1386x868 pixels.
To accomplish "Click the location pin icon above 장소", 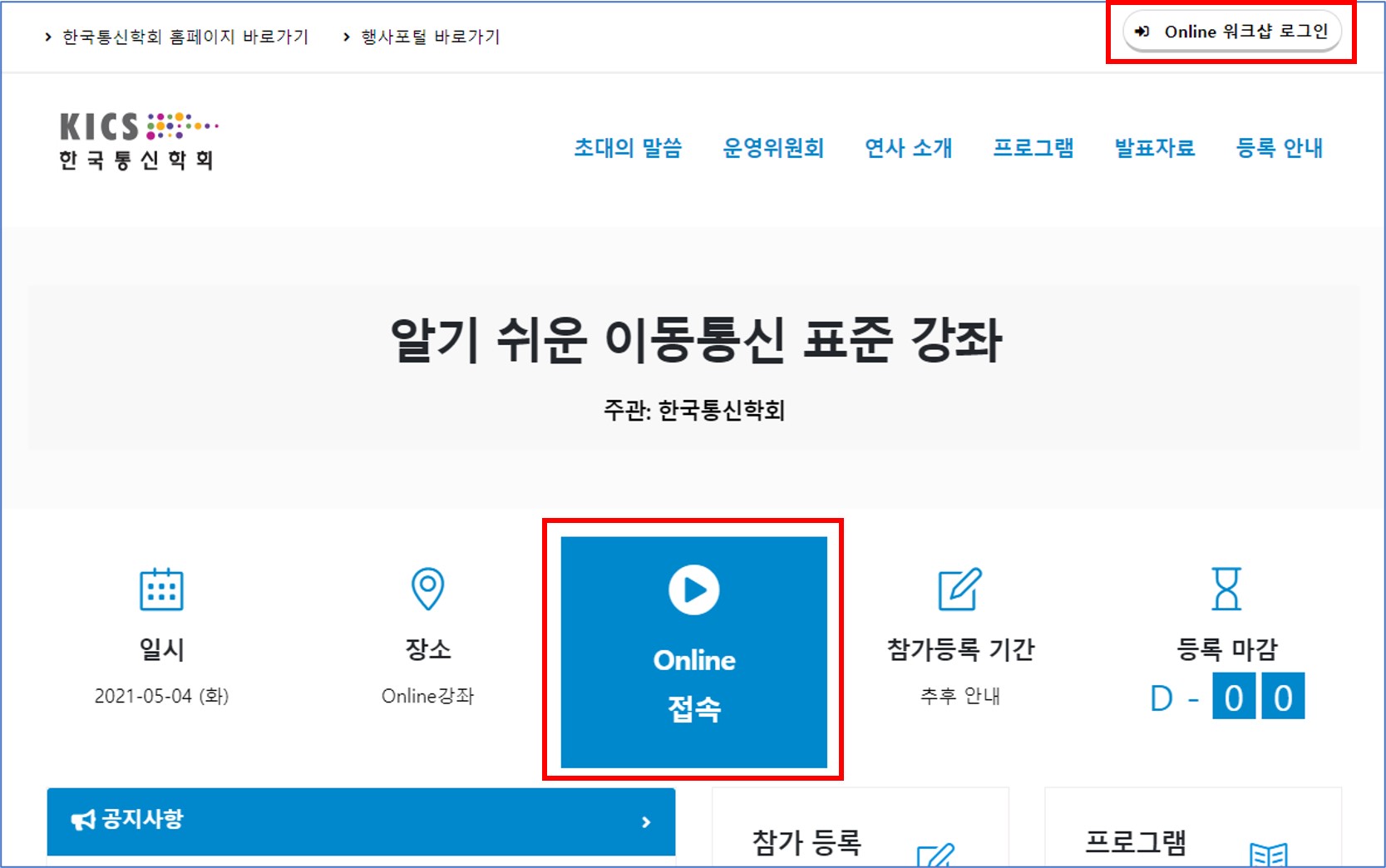I will point(427,589).
